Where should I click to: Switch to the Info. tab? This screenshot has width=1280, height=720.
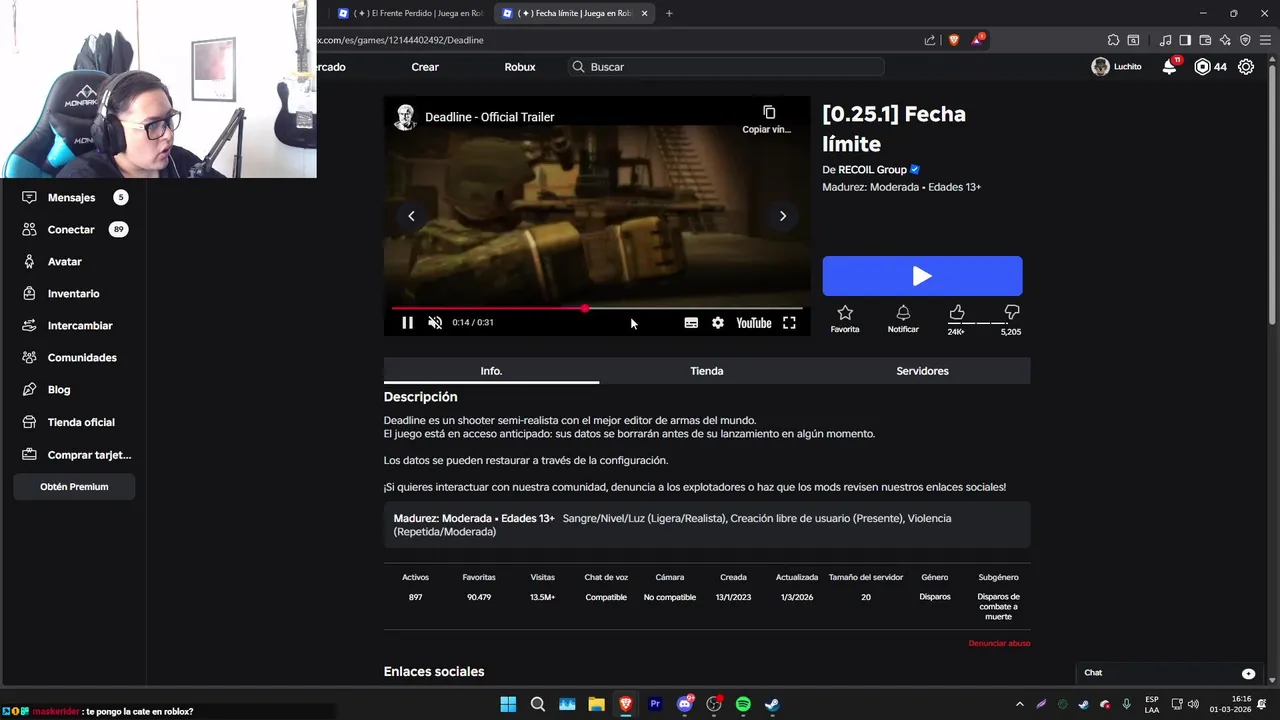[491, 371]
